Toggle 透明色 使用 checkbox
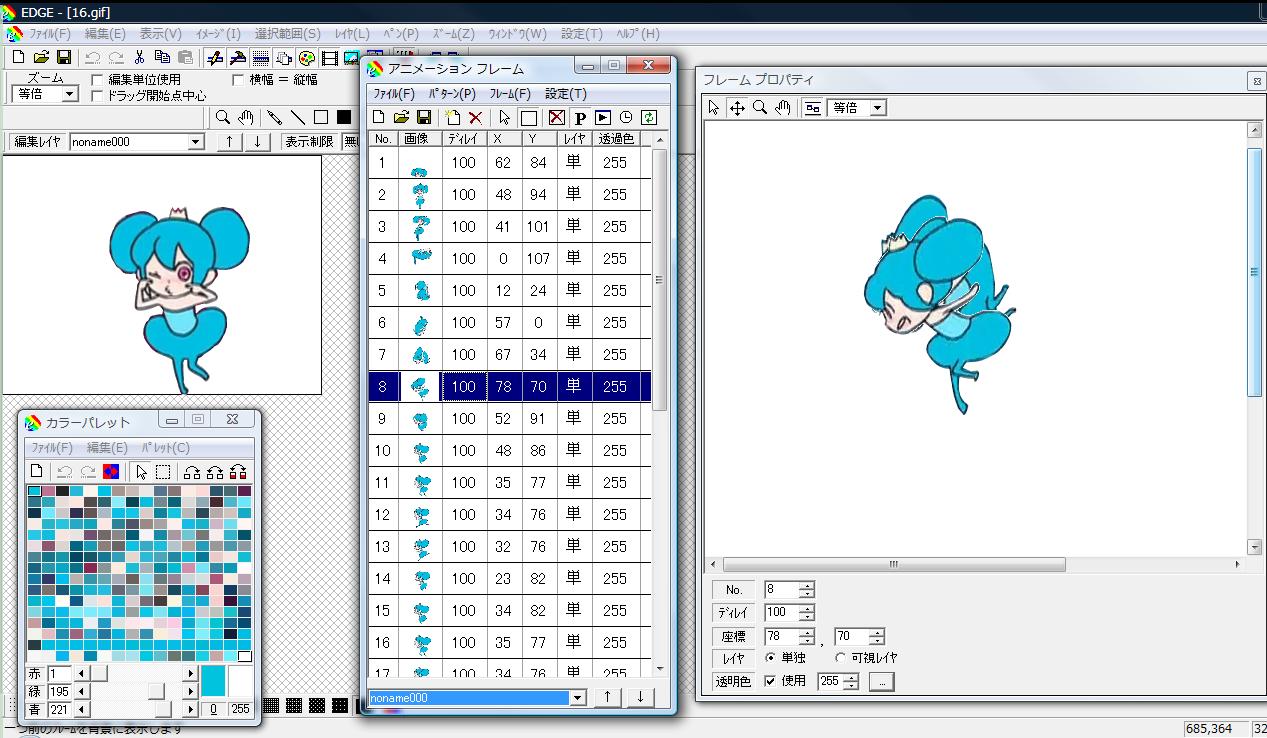The width and height of the screenshot is (1267, 738). click(x=770, y=681)
